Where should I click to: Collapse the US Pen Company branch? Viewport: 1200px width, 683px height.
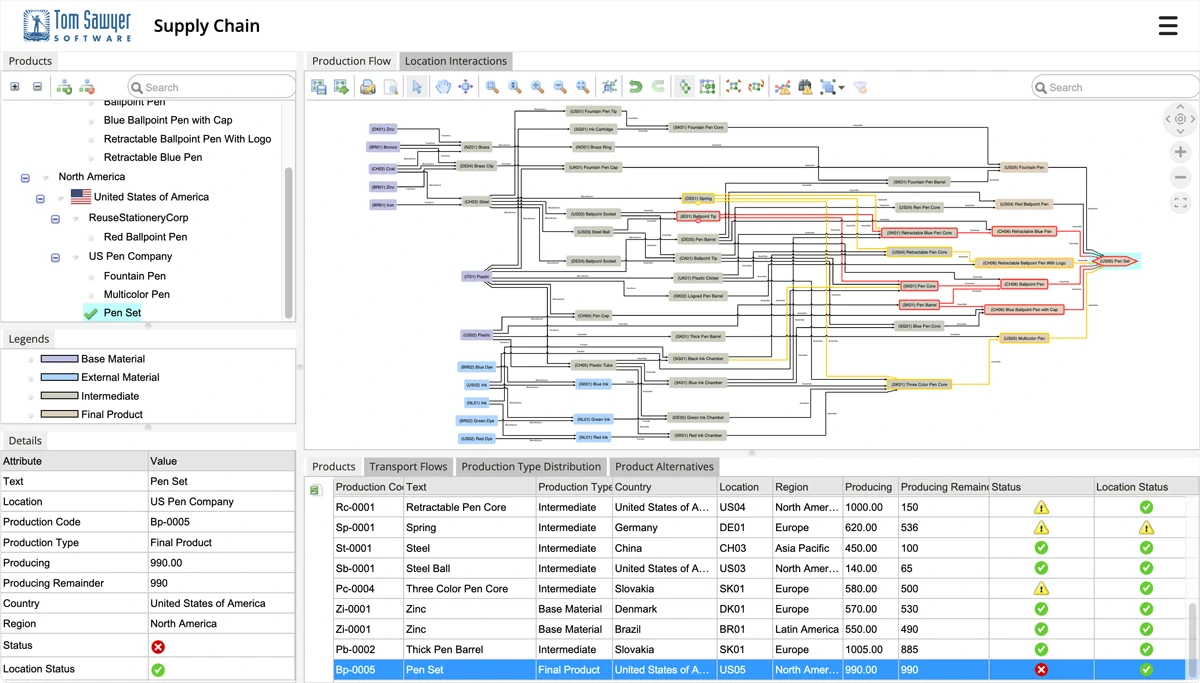(55, 256)
